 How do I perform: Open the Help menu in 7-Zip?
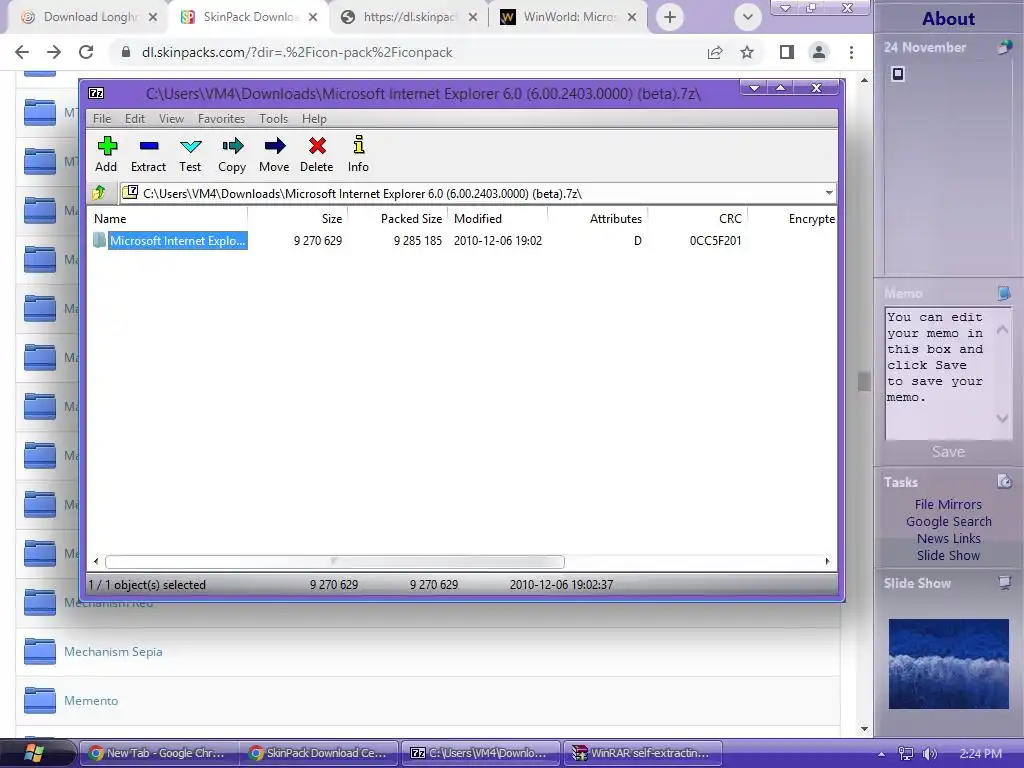coord(314,119)
